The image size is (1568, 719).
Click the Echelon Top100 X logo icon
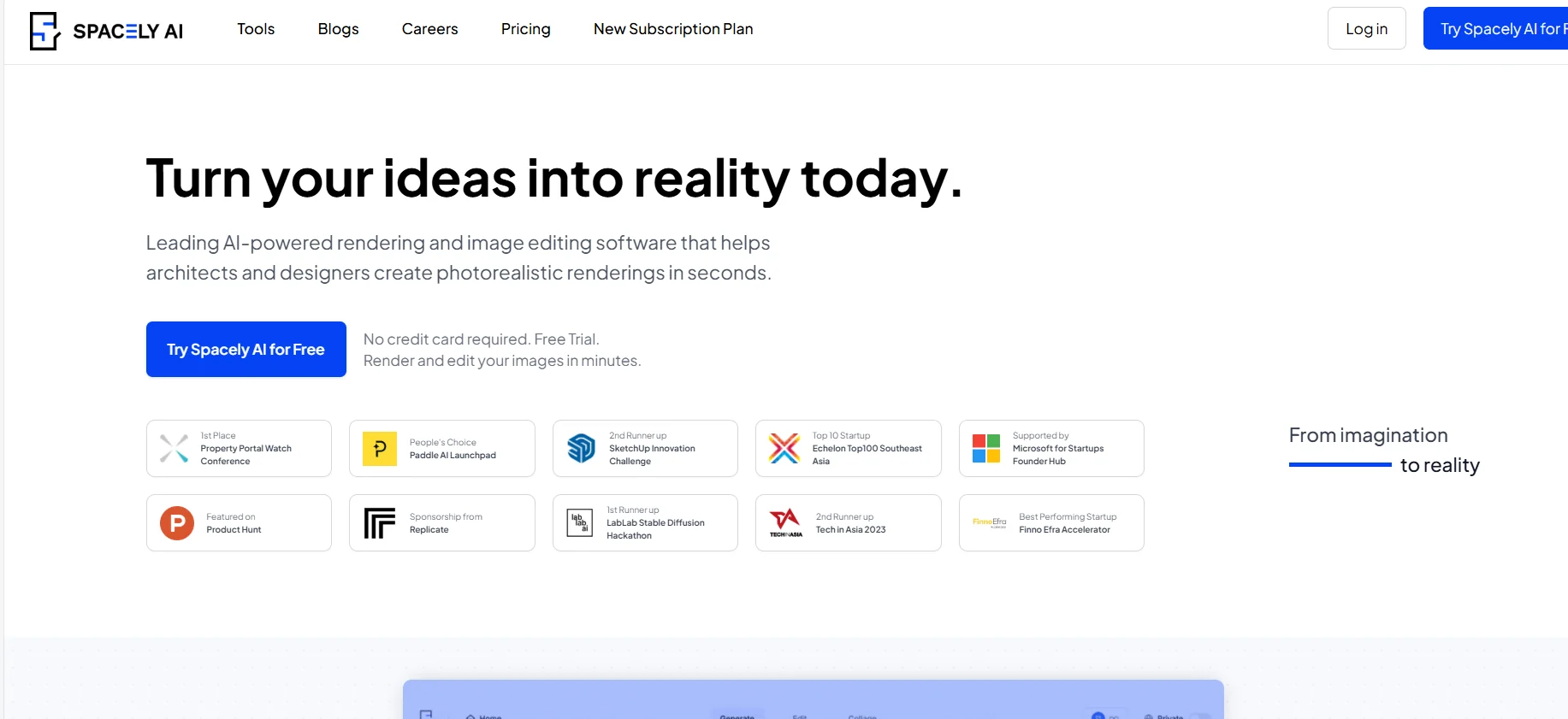(784, 448)
